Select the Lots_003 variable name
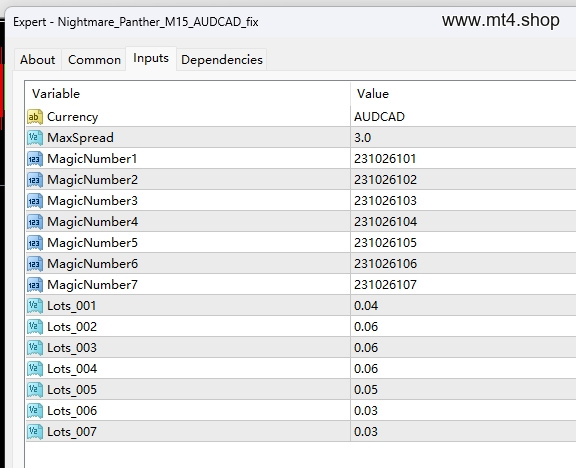This screenshot has width=576, height=468. pos(72,348)
